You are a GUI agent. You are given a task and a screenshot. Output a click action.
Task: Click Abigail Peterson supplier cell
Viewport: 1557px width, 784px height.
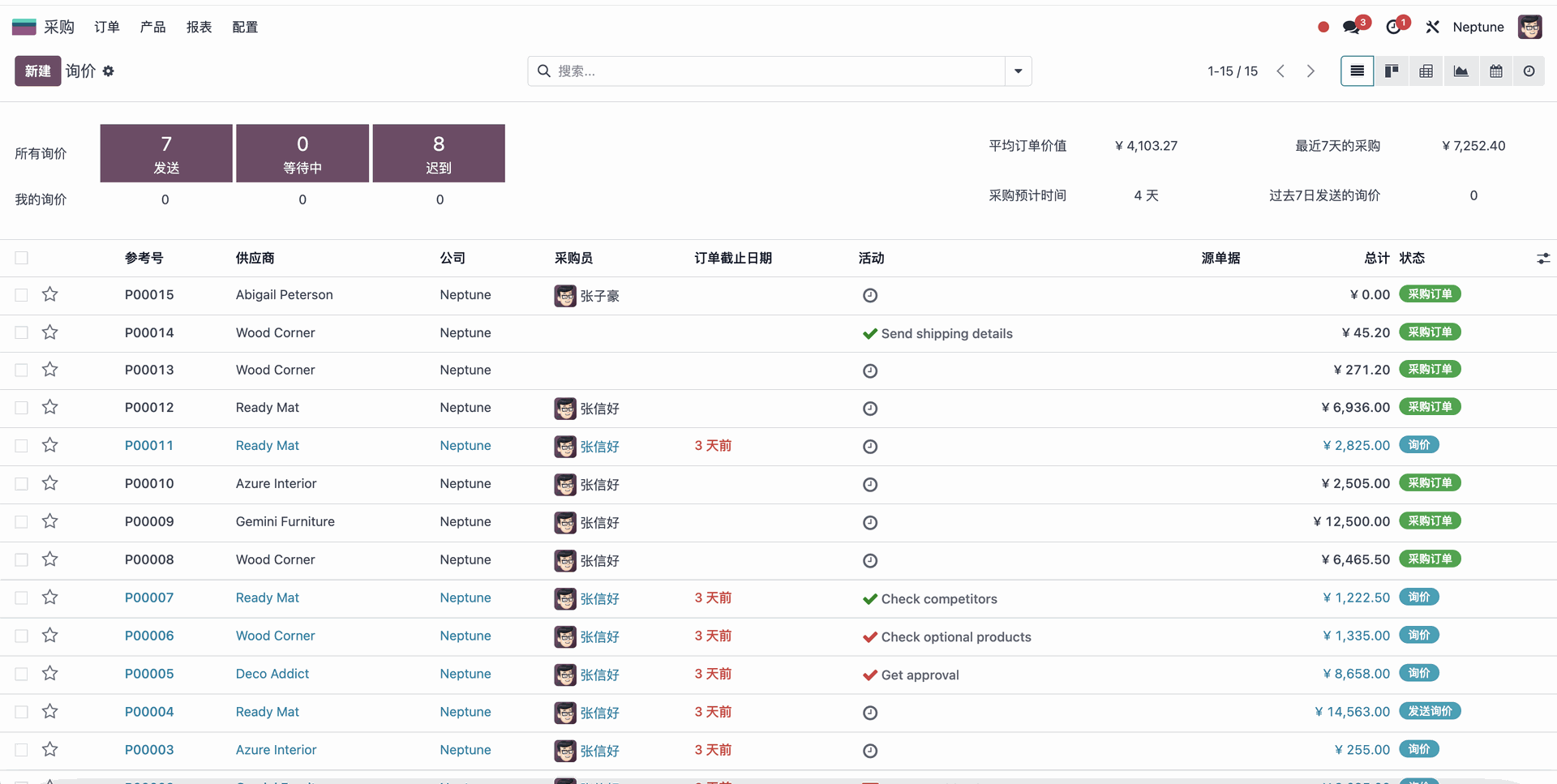pyautogui.click(x=285, y=294)
